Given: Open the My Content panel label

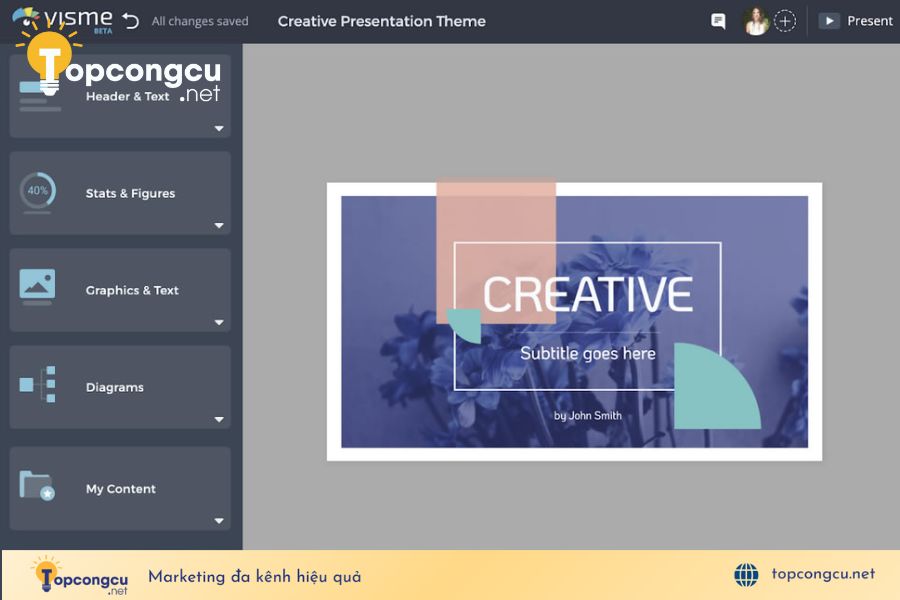Looking at the screenshot, I should click(x=121, y=489).
